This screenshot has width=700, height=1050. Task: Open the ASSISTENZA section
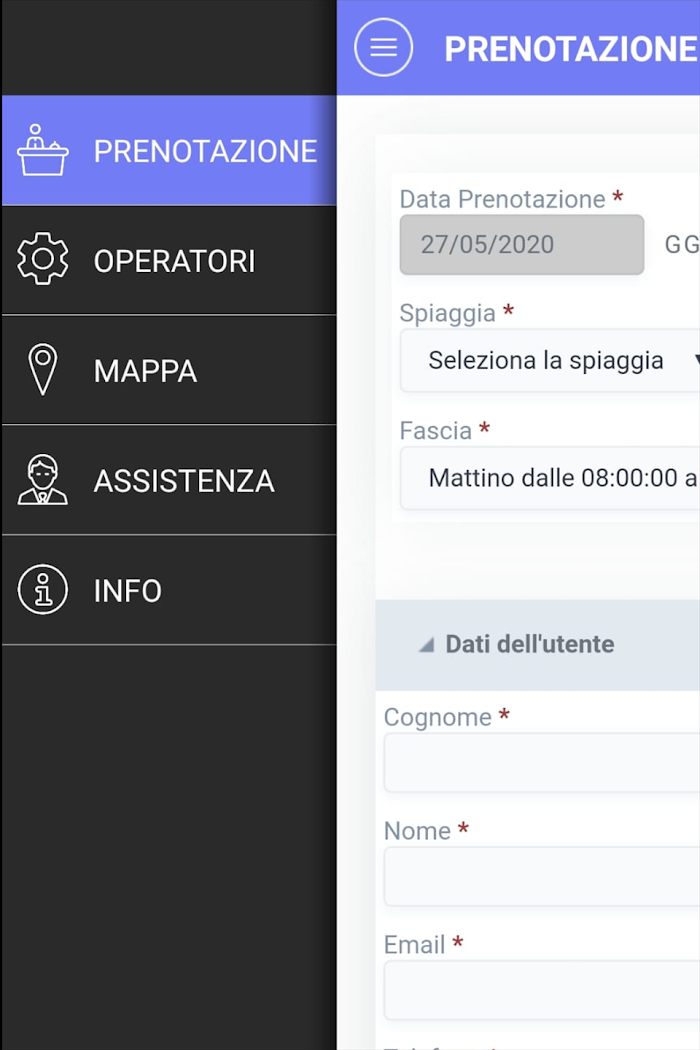pyautogui.click(x=169, y=480)
